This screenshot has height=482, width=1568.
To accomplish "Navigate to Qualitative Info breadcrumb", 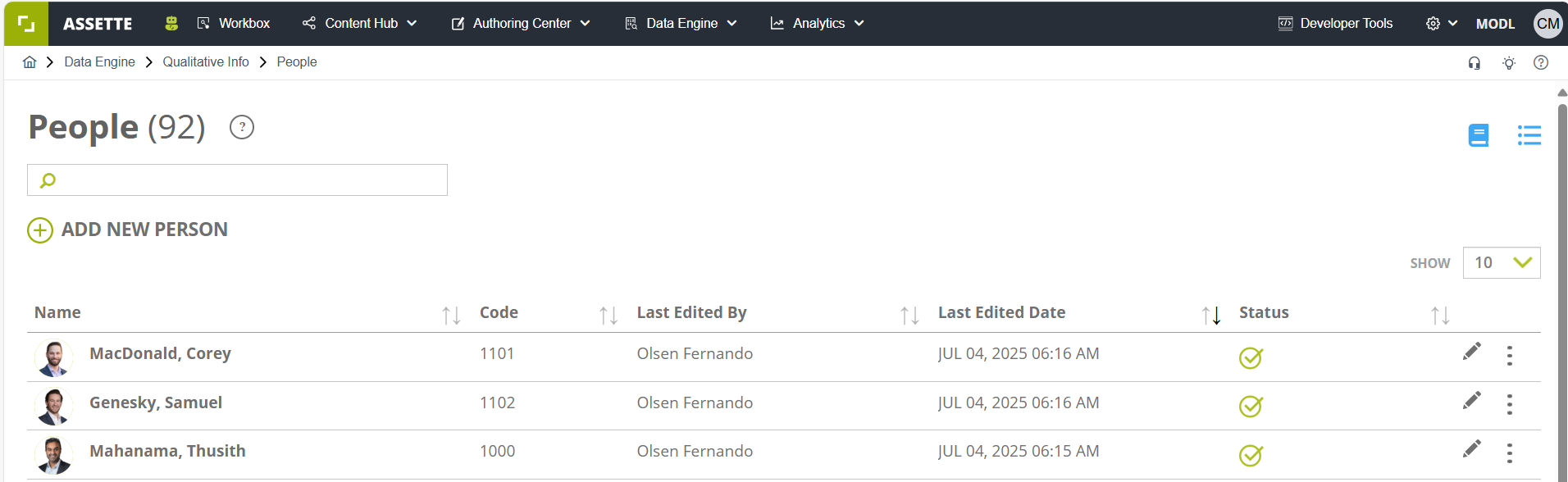I will (x=206, y=62).
